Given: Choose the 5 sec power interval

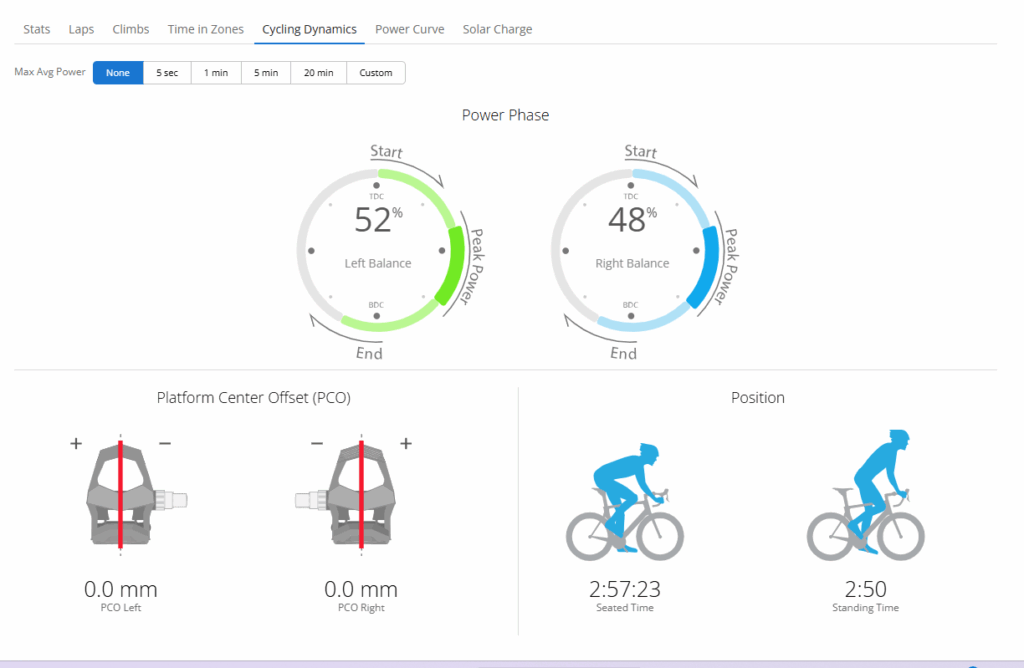Looking at the screenshot, I should (x=167, y=73).
